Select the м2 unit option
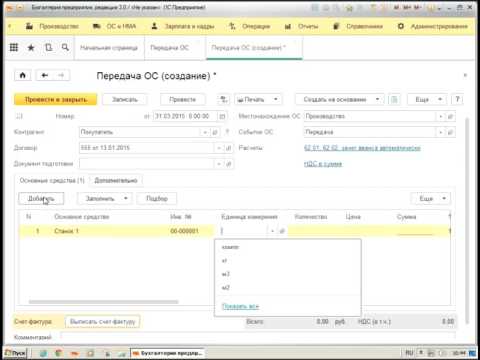This screenshot has height=360, width=480. pos(287,287)
